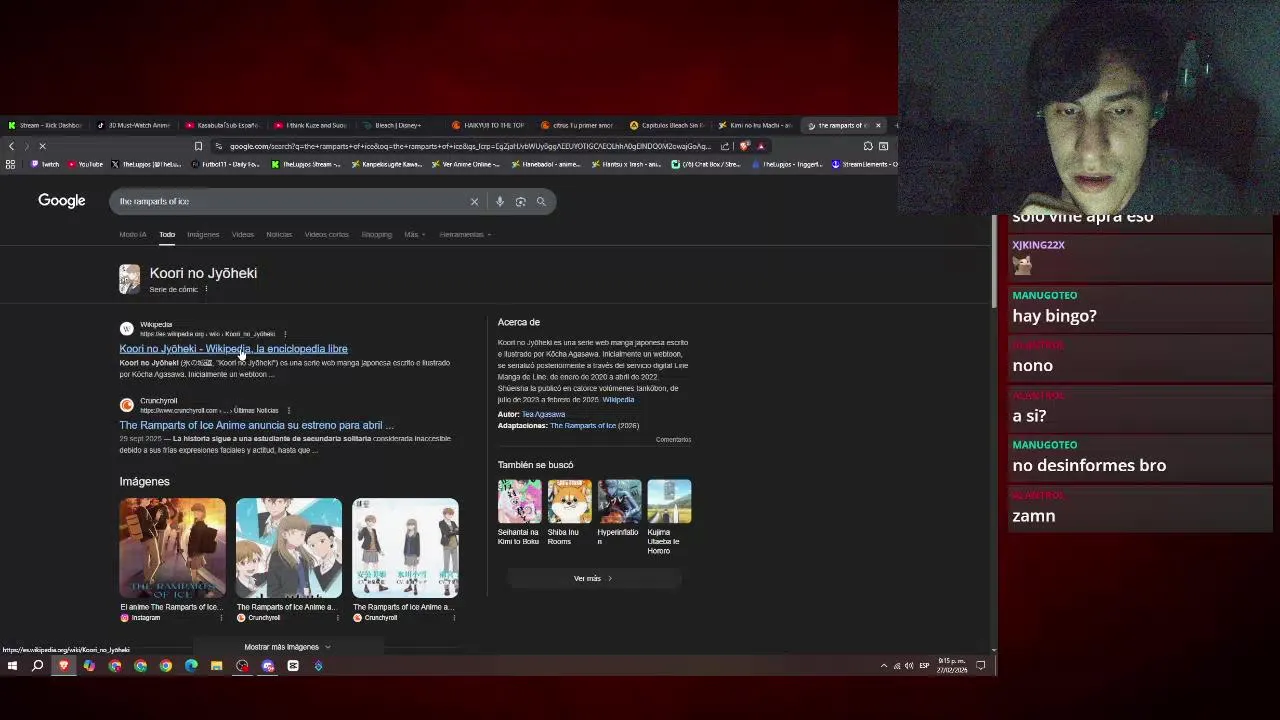Switch to Modo IA tab
This screenshot has width=1280, height=720.
click(133, 235)
